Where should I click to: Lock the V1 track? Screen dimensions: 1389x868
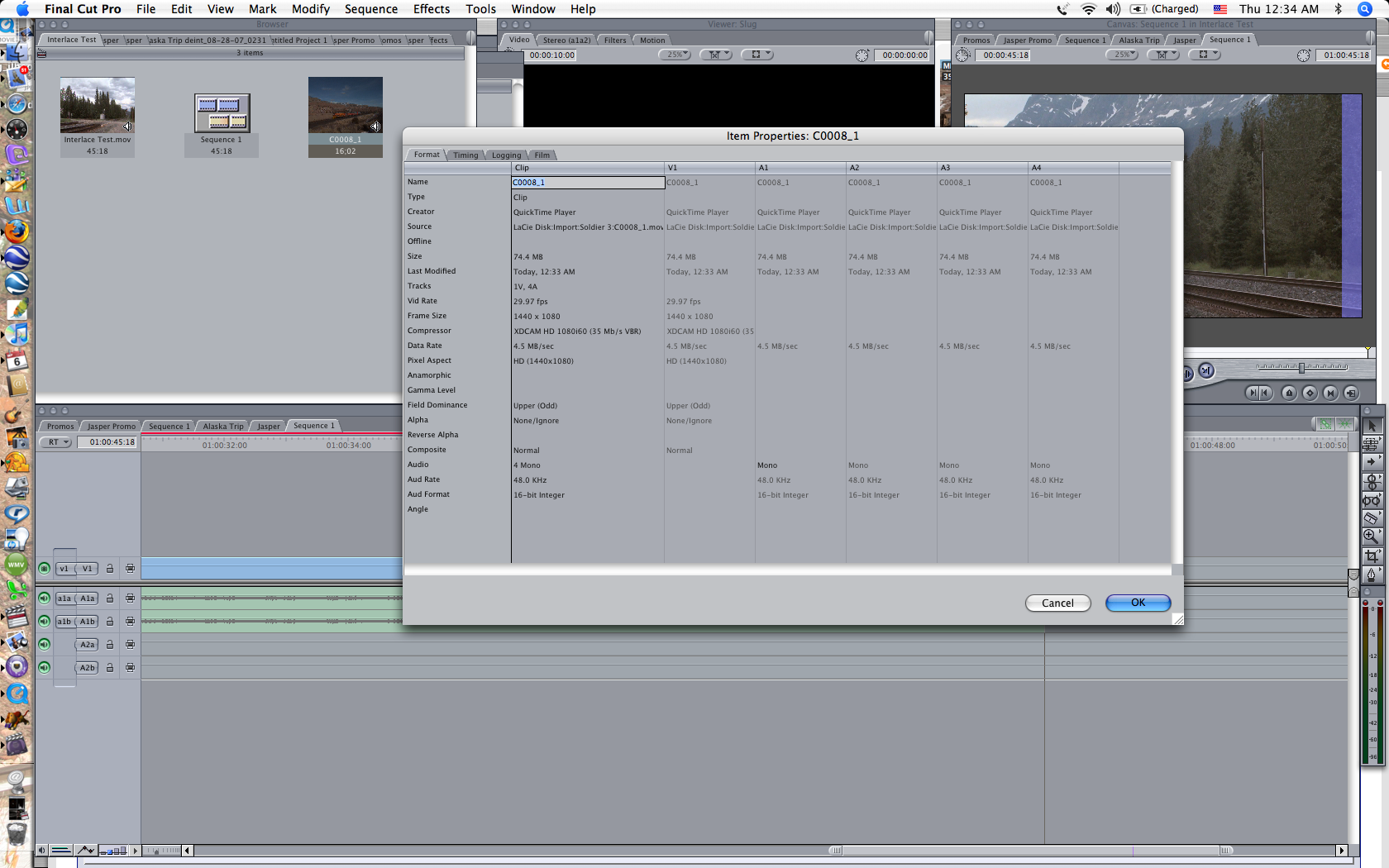[109, 568]
